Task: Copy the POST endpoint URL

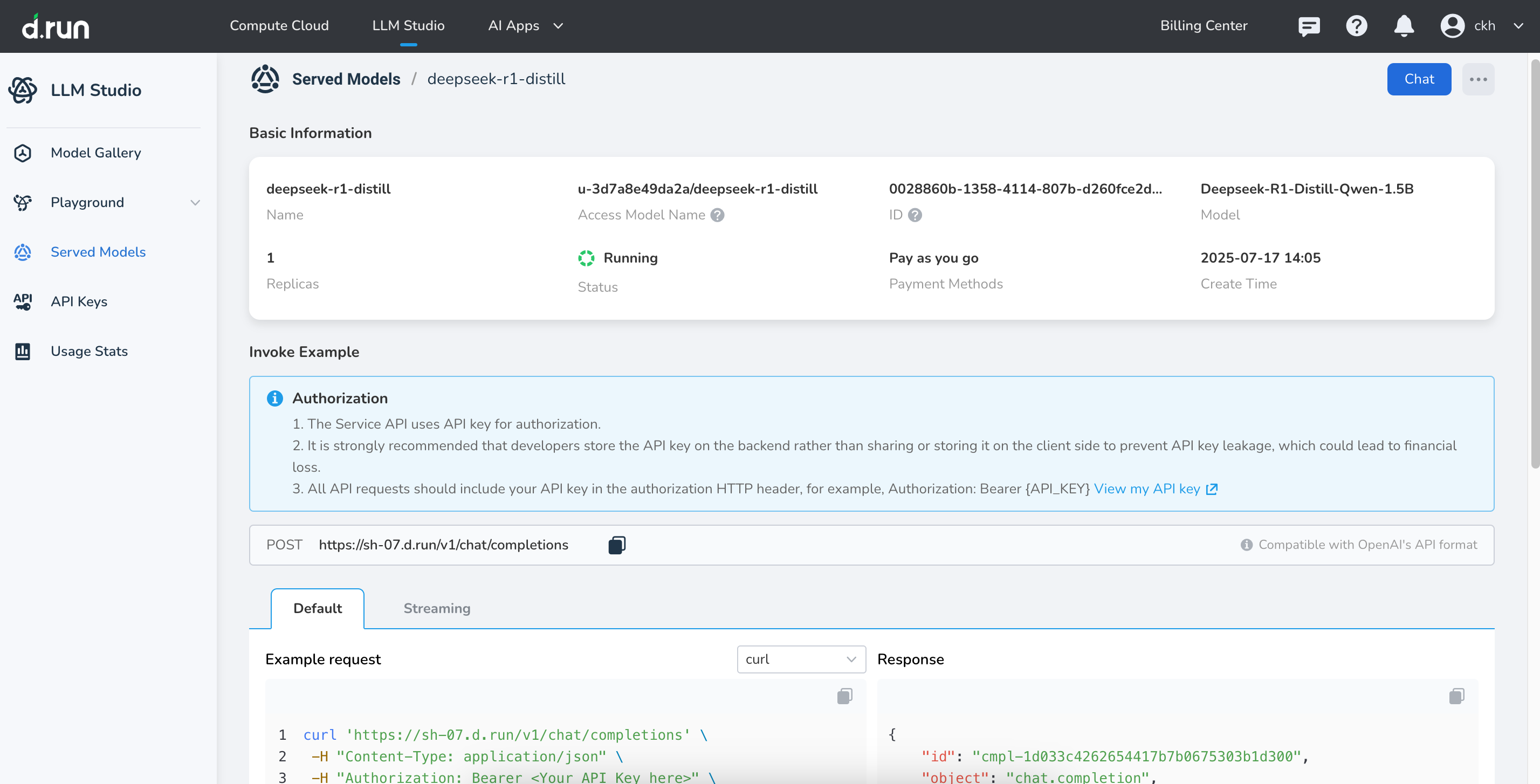Action: pos(616,545)
